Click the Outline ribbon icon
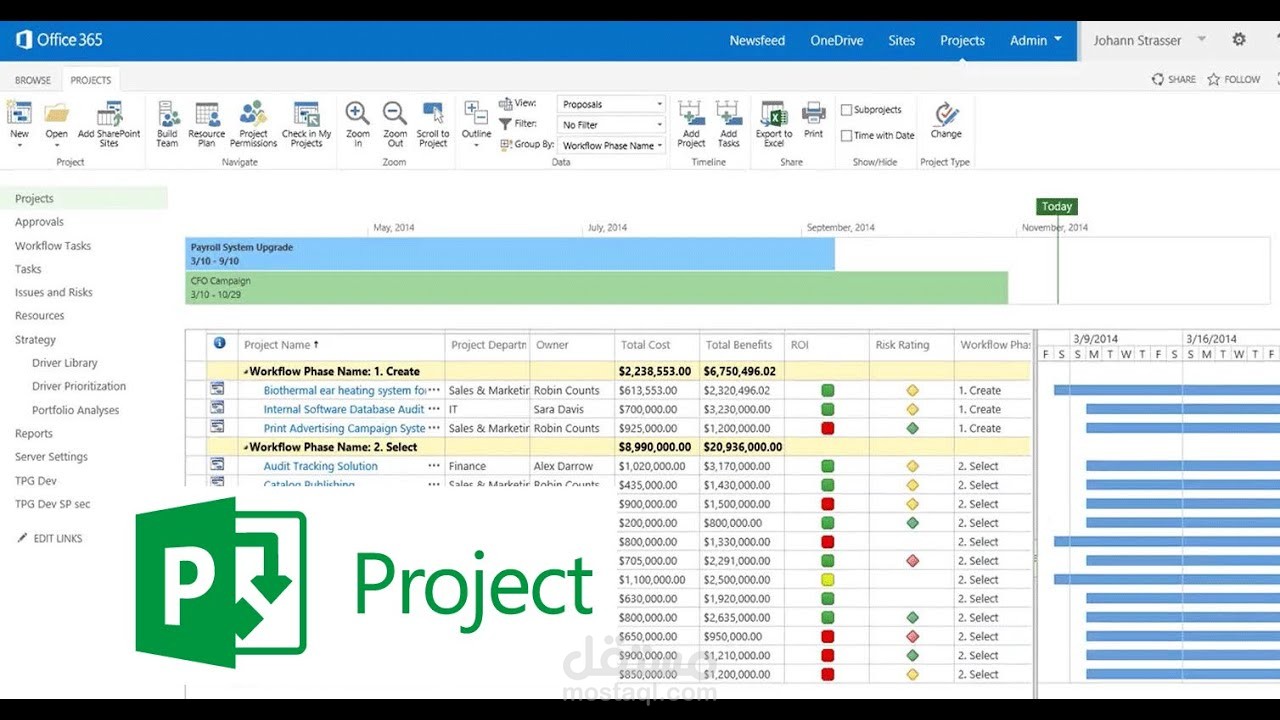The height and width of the screenshot is (720, 1280). point(476,113)
